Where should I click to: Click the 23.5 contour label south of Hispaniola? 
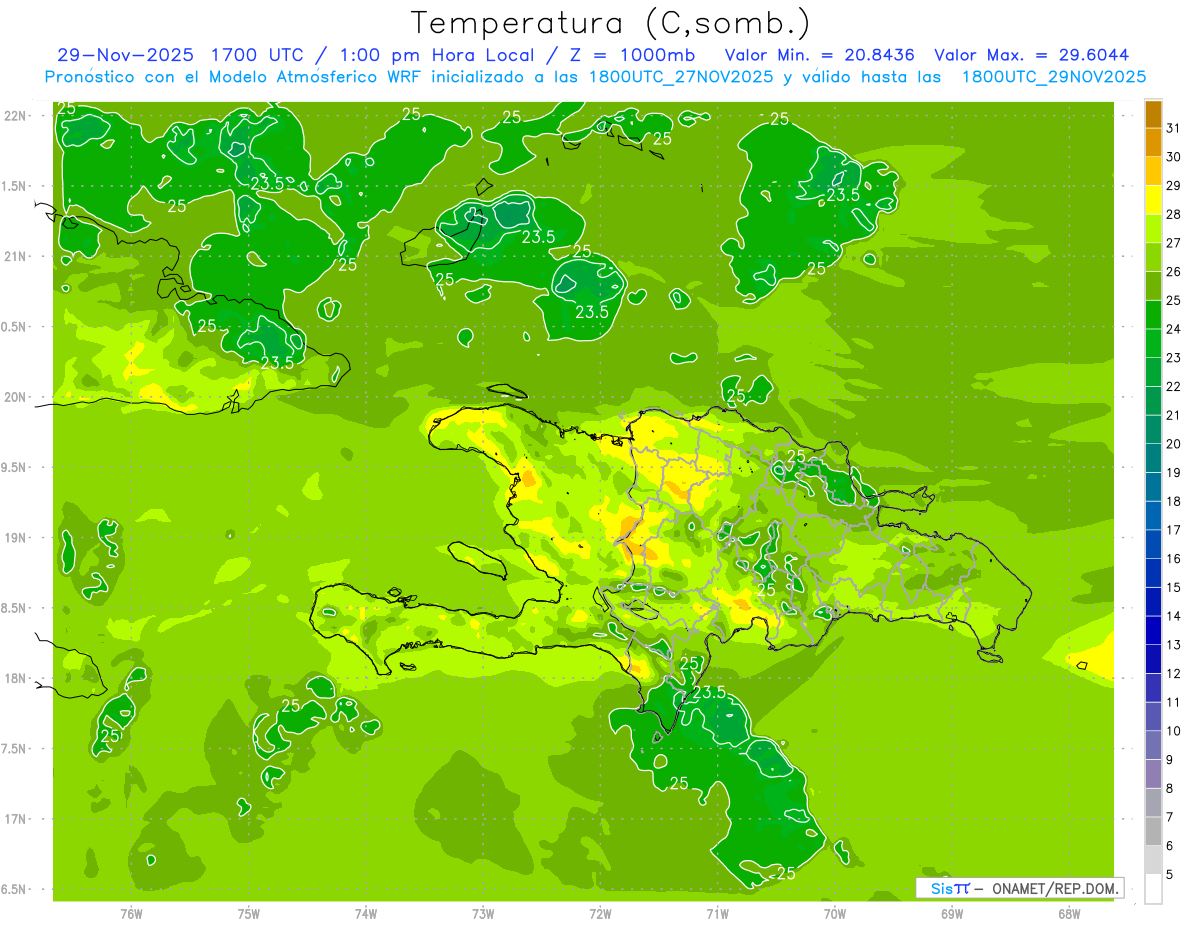(708, 692)
